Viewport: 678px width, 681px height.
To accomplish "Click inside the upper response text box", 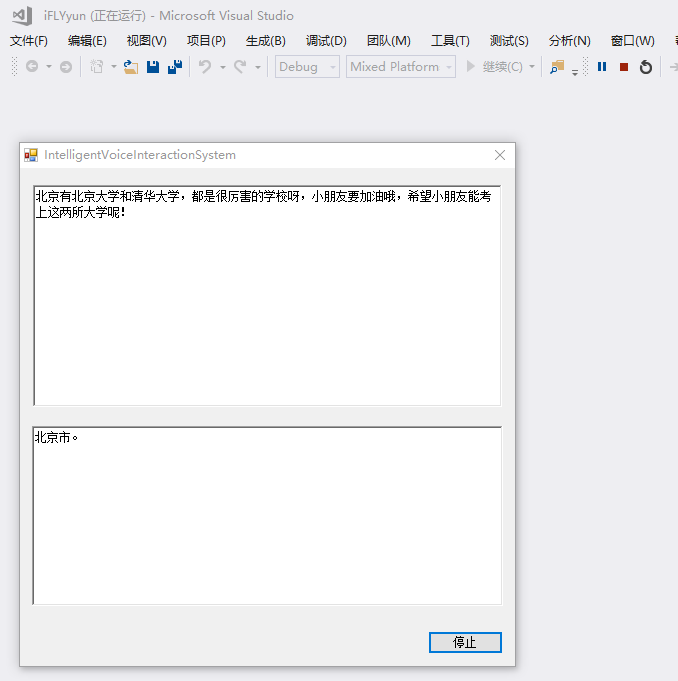I will tap(267, 295).
